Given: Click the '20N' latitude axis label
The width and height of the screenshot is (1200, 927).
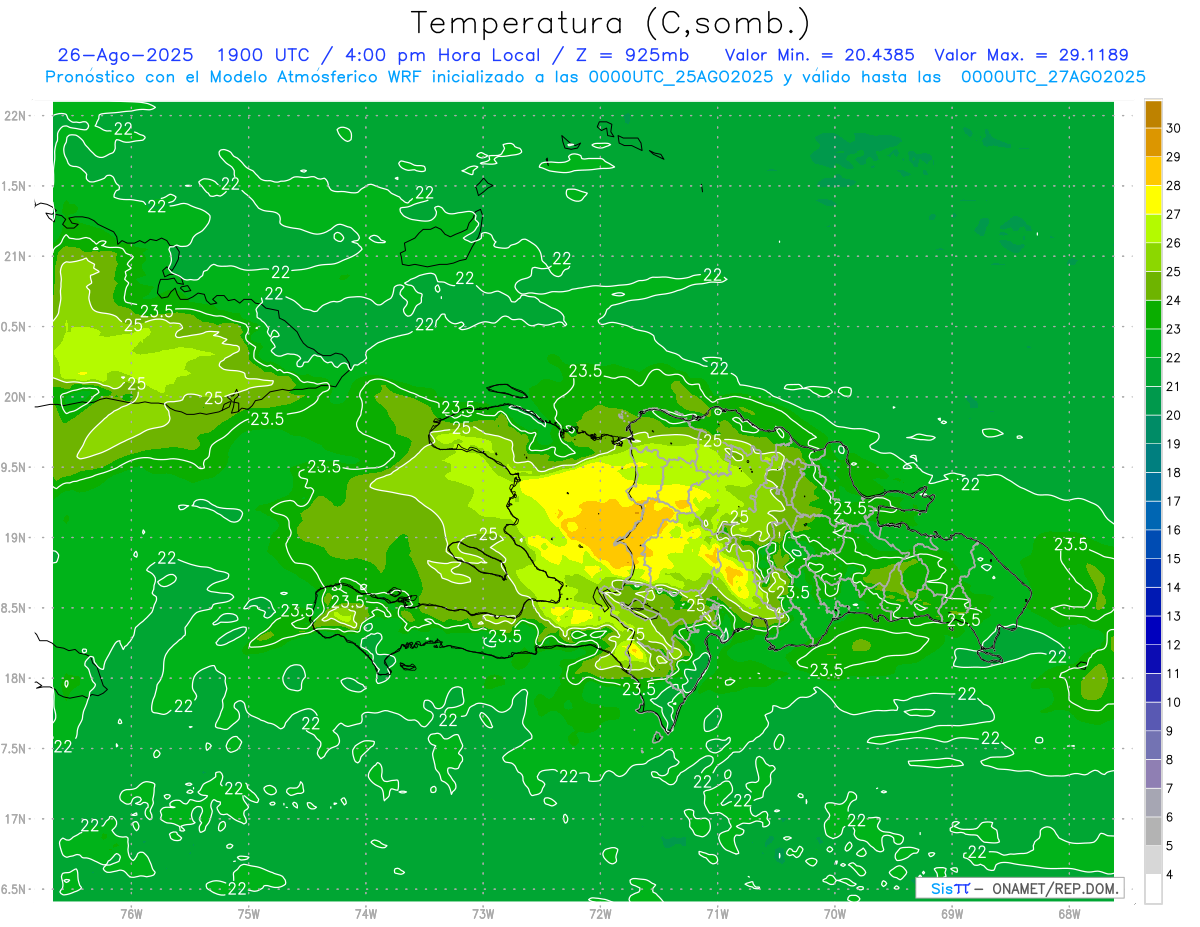Looking at the screenshot, I should tap(16, 397).
